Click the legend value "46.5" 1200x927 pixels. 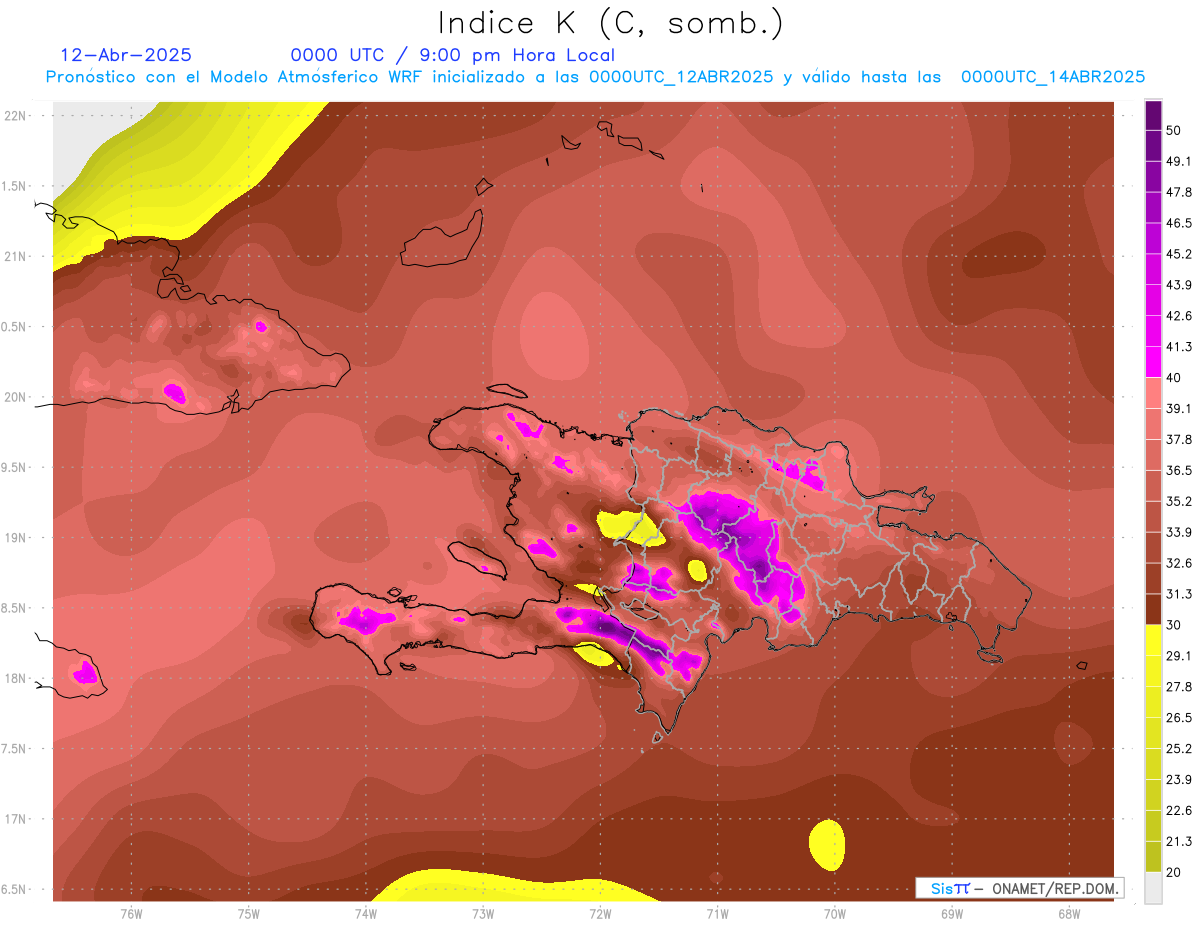click(x=1179, y=223)
